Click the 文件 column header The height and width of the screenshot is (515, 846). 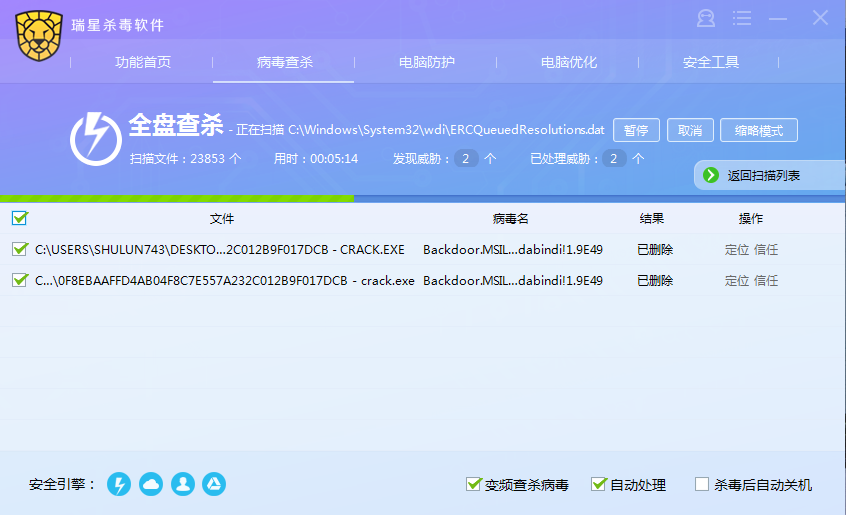(x=222, y=218)
